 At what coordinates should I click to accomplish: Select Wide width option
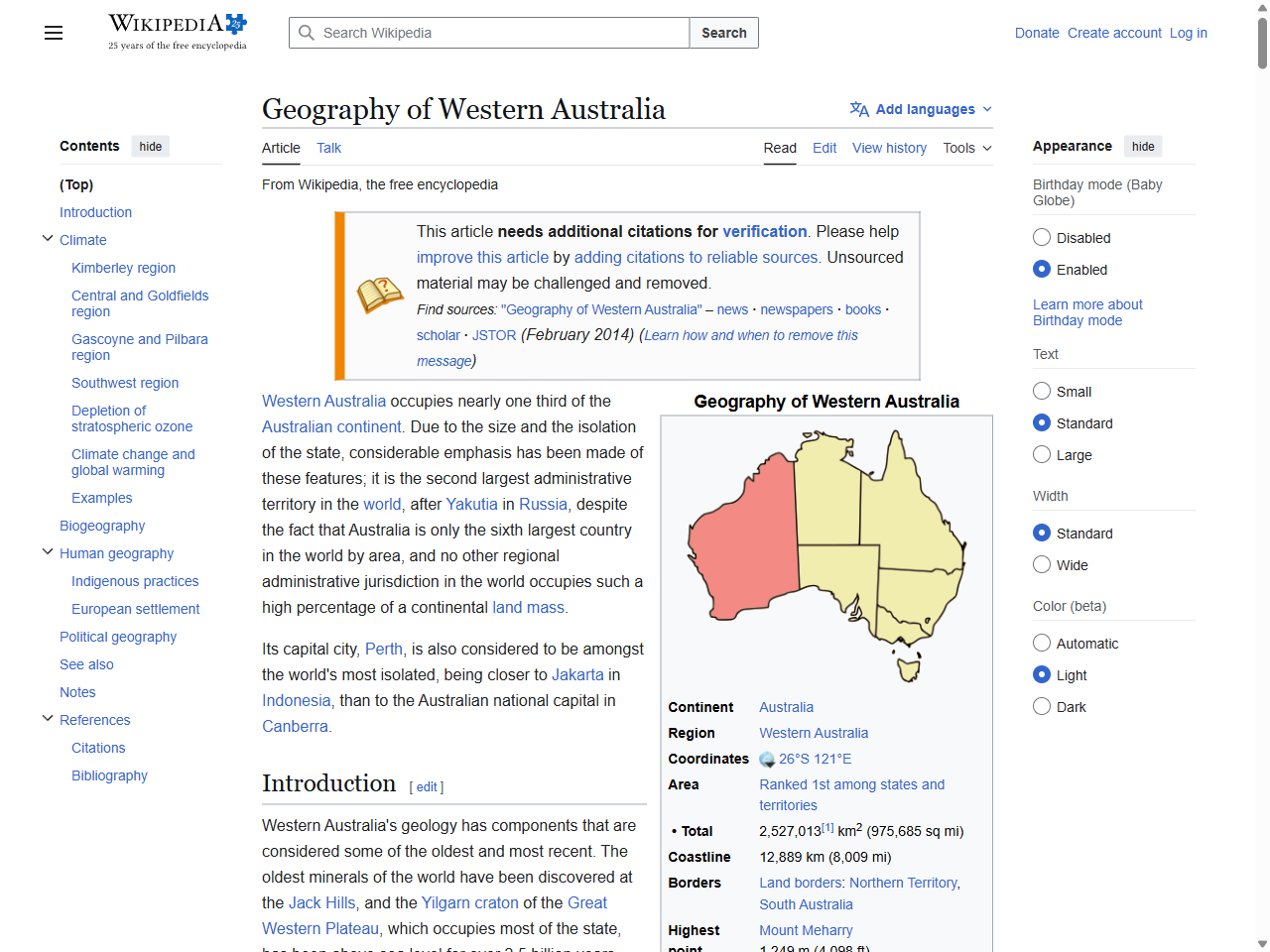[x=1042, y=564]
